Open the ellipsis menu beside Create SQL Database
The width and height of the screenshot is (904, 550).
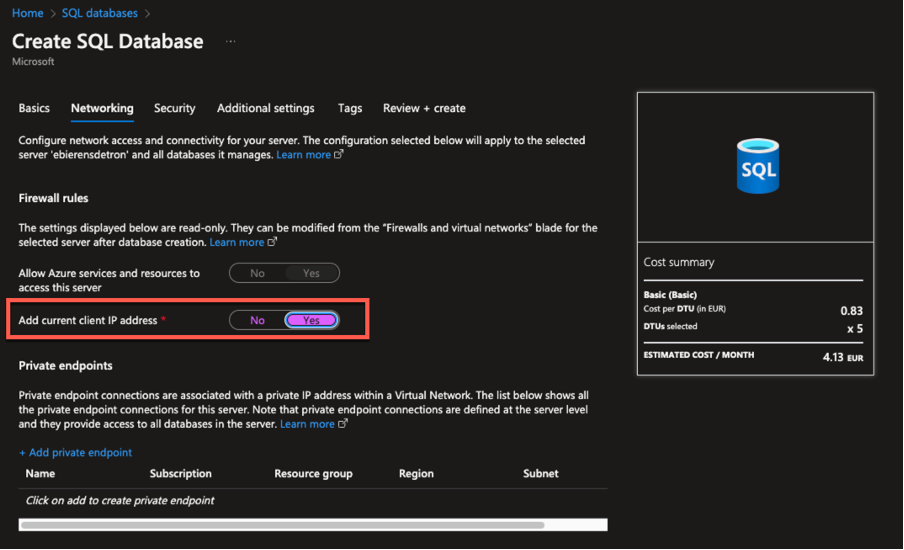(231, 42)
